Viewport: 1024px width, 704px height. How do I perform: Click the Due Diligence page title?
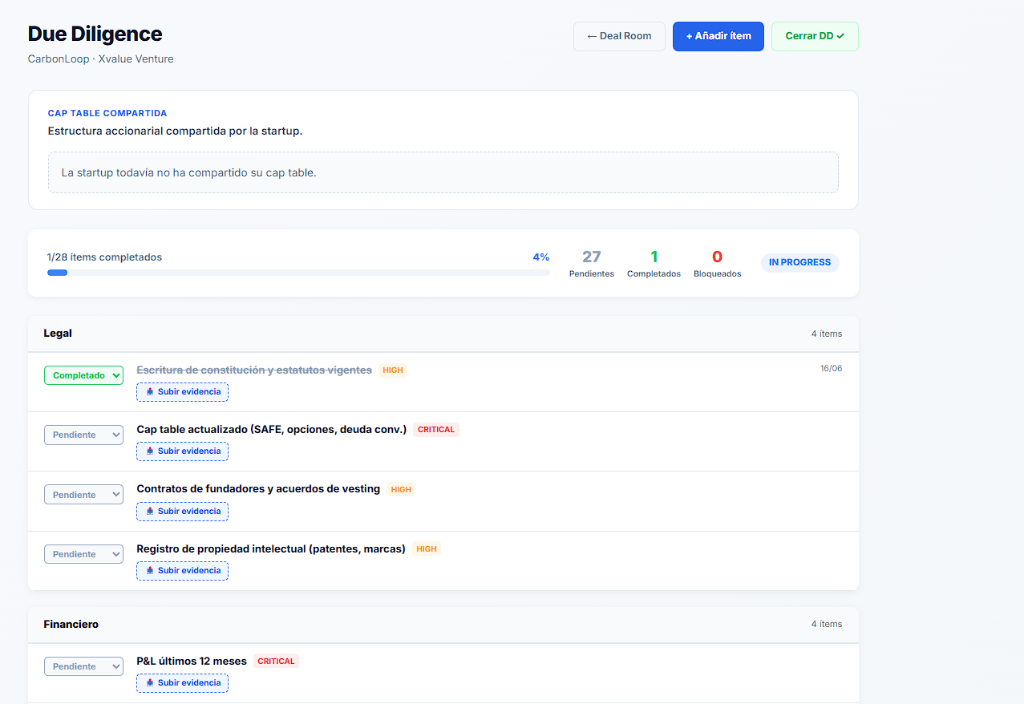[95, 34]
